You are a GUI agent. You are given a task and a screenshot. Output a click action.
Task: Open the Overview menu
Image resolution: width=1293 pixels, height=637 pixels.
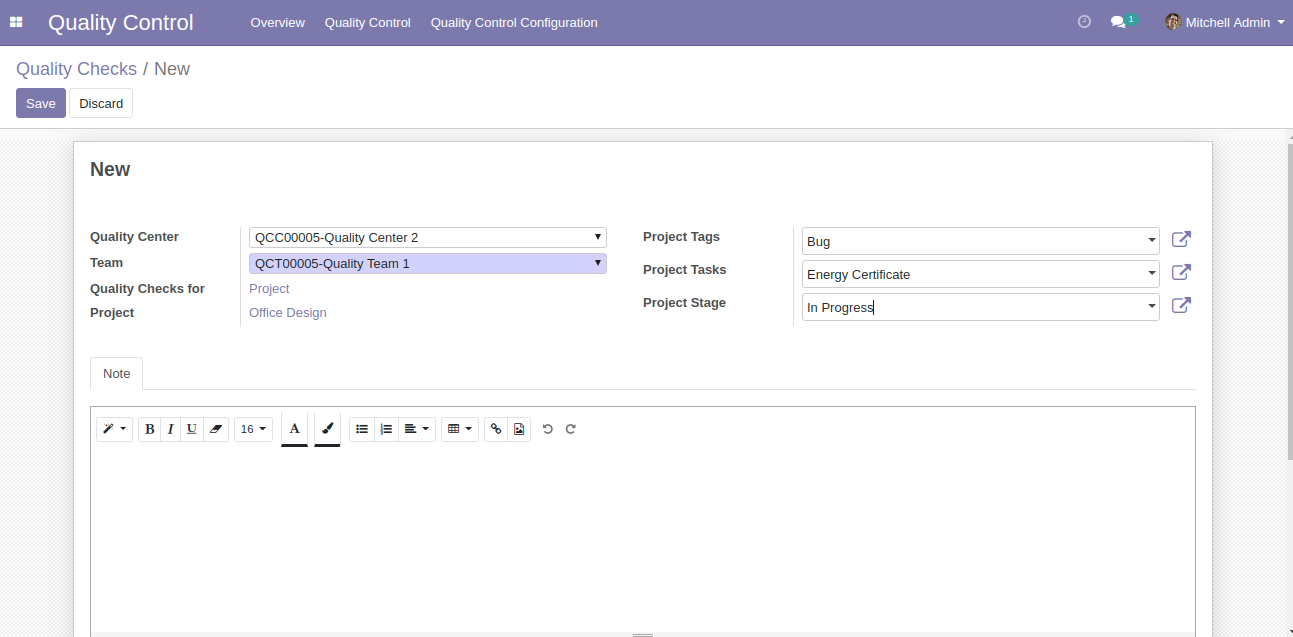(277, 22)
